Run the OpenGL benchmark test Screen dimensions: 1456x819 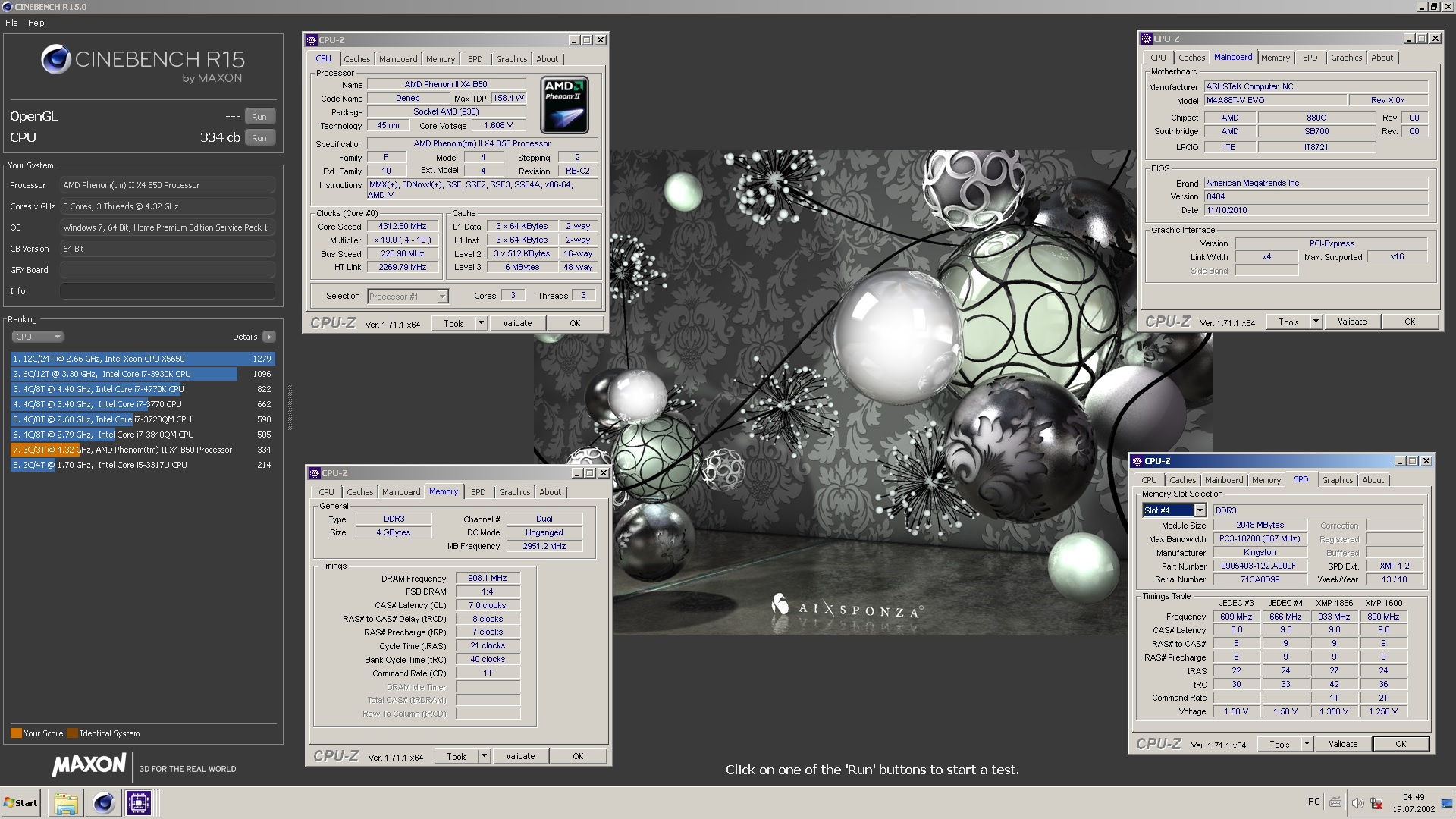click(259, 117)
